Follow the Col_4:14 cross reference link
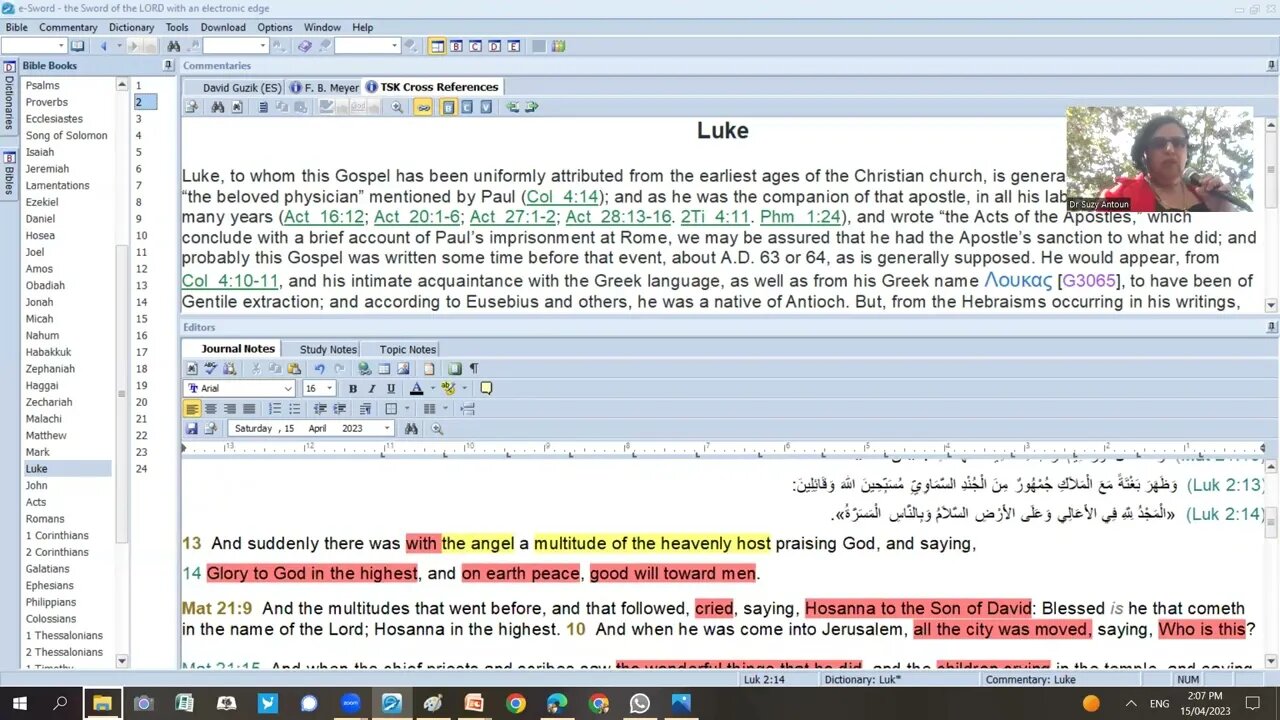Viewport: 1280px width, 720px height. click(x=563, y=197)
